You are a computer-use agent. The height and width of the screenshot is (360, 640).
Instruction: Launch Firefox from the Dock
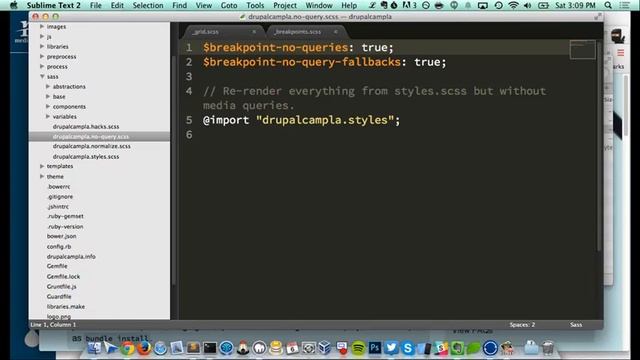pyautogui.click(x=144, y=348)
